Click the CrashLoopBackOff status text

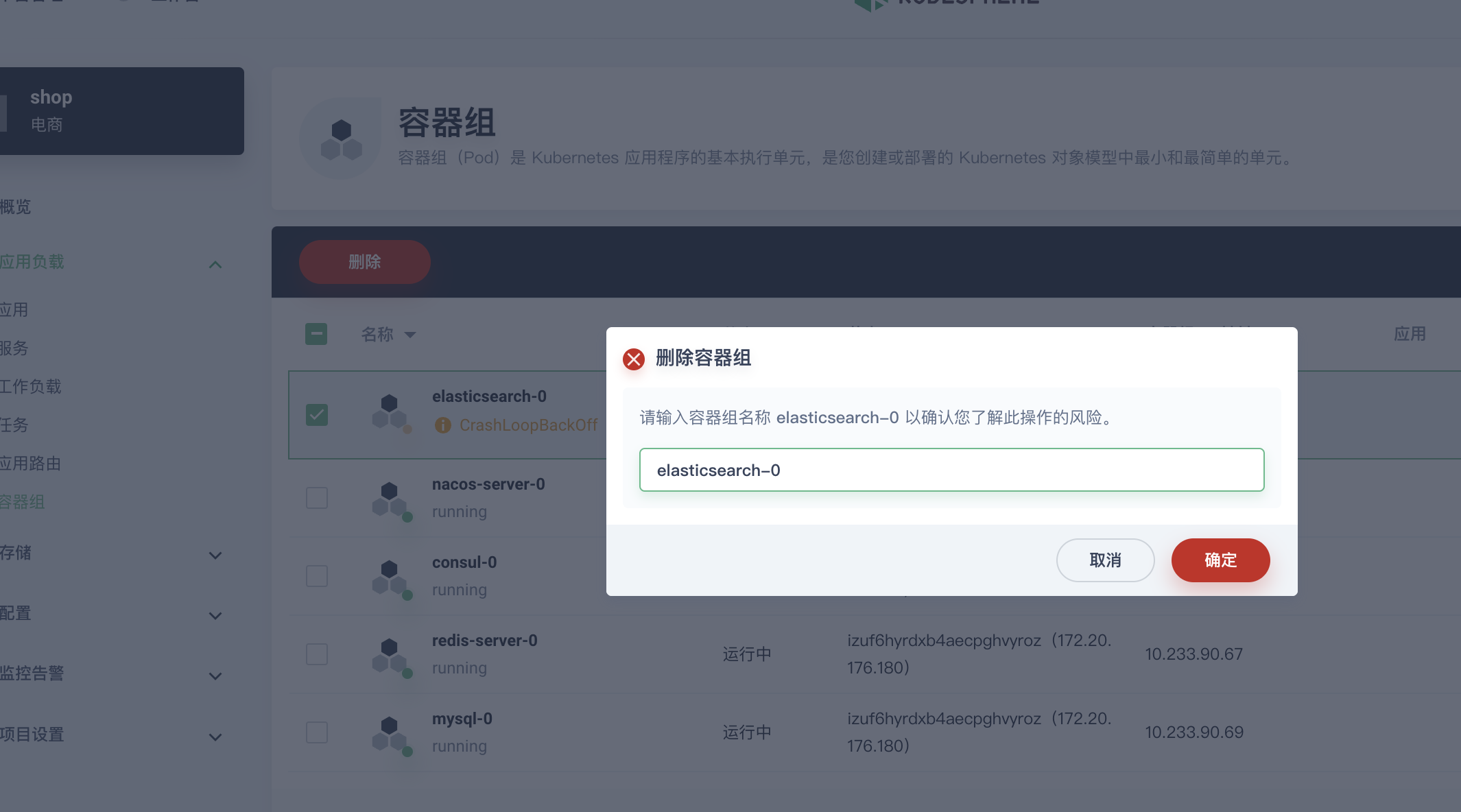pos(528,425)
